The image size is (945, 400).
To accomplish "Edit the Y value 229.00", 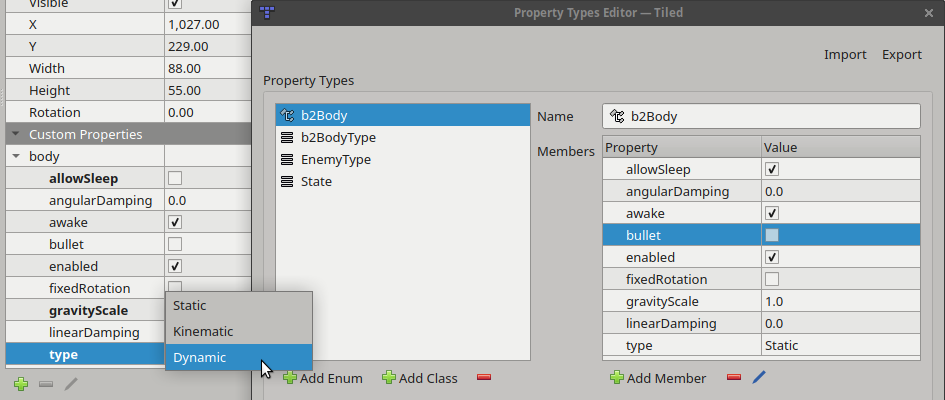I will 207,46.
